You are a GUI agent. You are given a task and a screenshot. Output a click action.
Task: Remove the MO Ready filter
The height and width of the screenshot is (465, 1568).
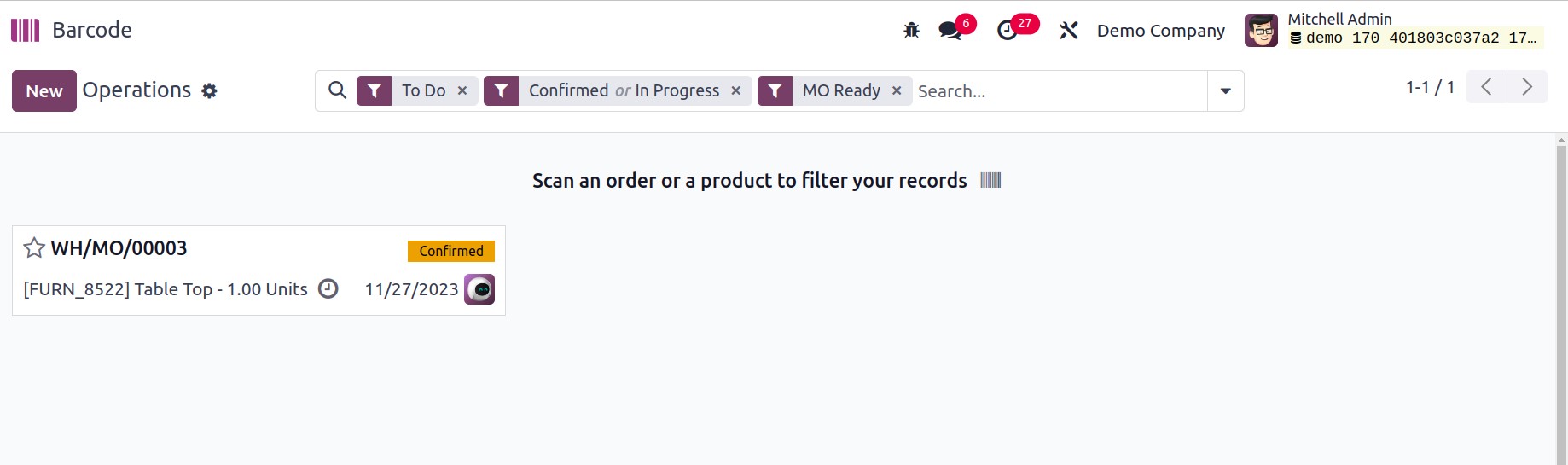pos(897,90)
